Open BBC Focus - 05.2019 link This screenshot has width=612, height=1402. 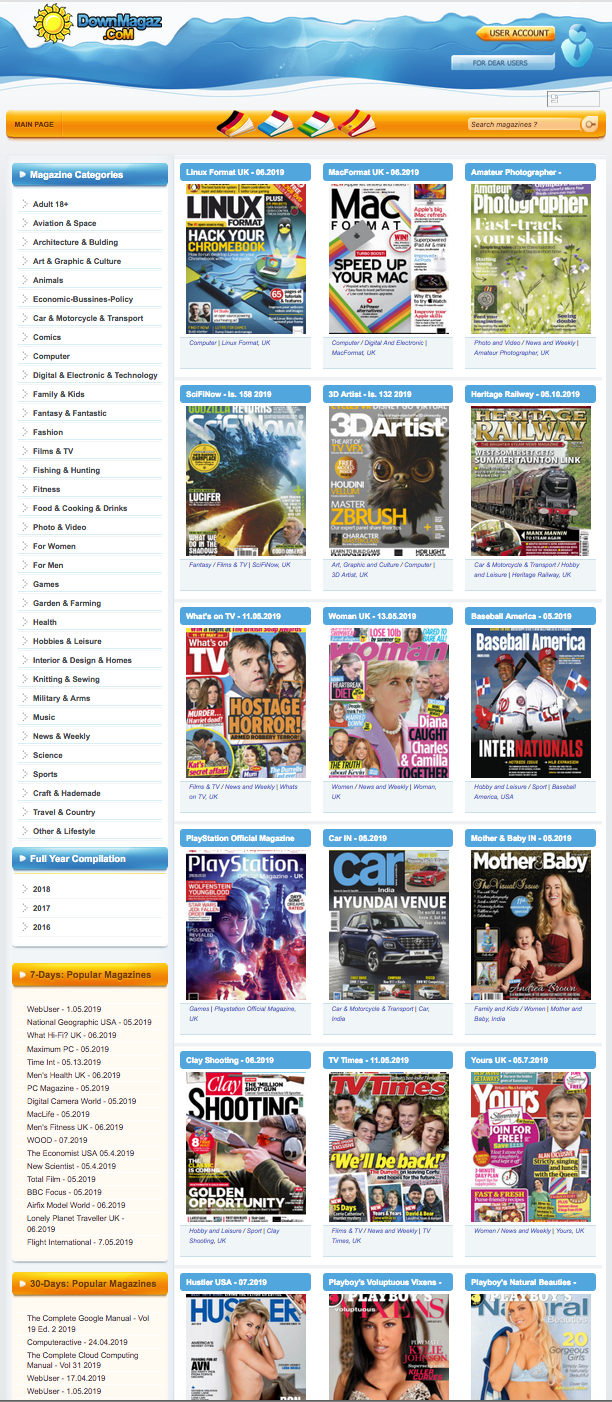pyautogui.click(x=64, y=1193)
